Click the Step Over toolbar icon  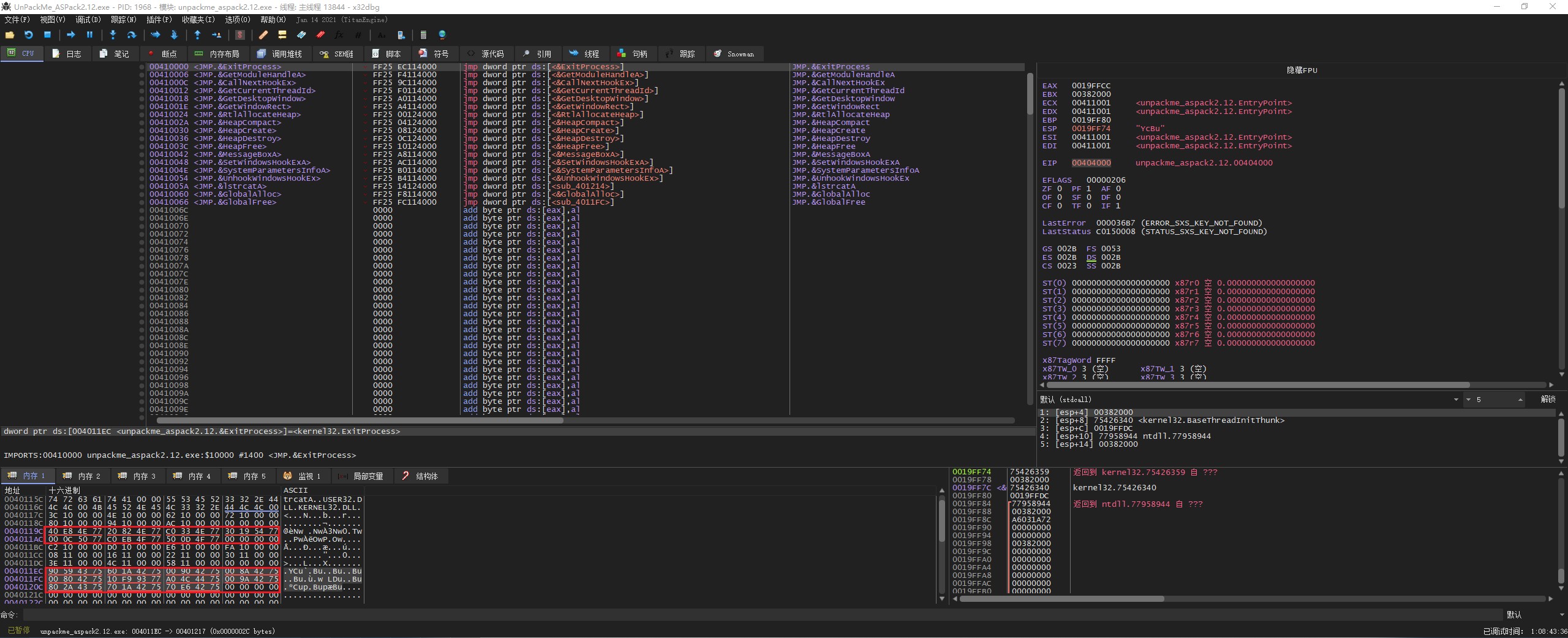tap(131, 35)
